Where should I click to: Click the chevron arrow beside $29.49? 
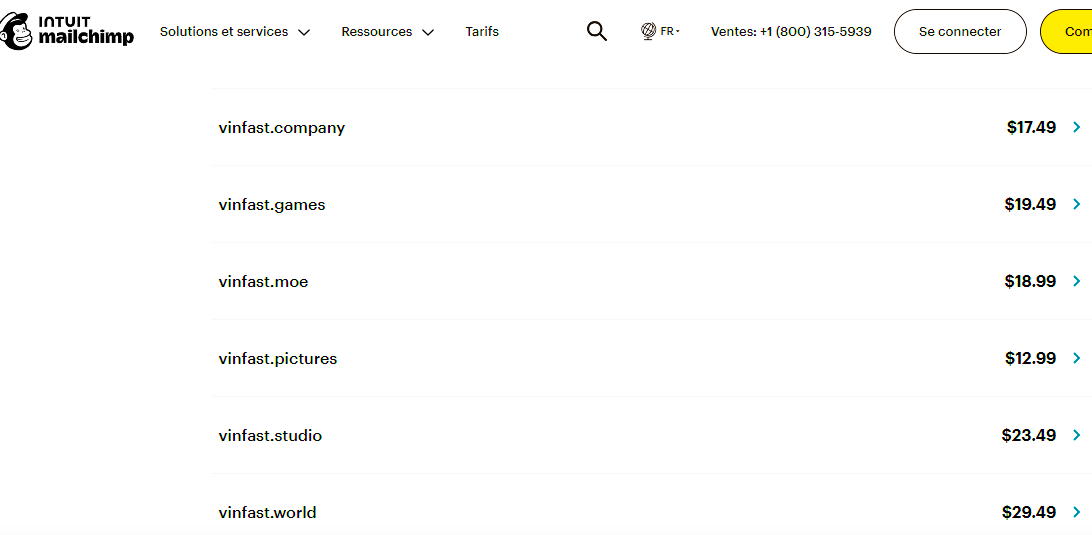coord(1077,512)
